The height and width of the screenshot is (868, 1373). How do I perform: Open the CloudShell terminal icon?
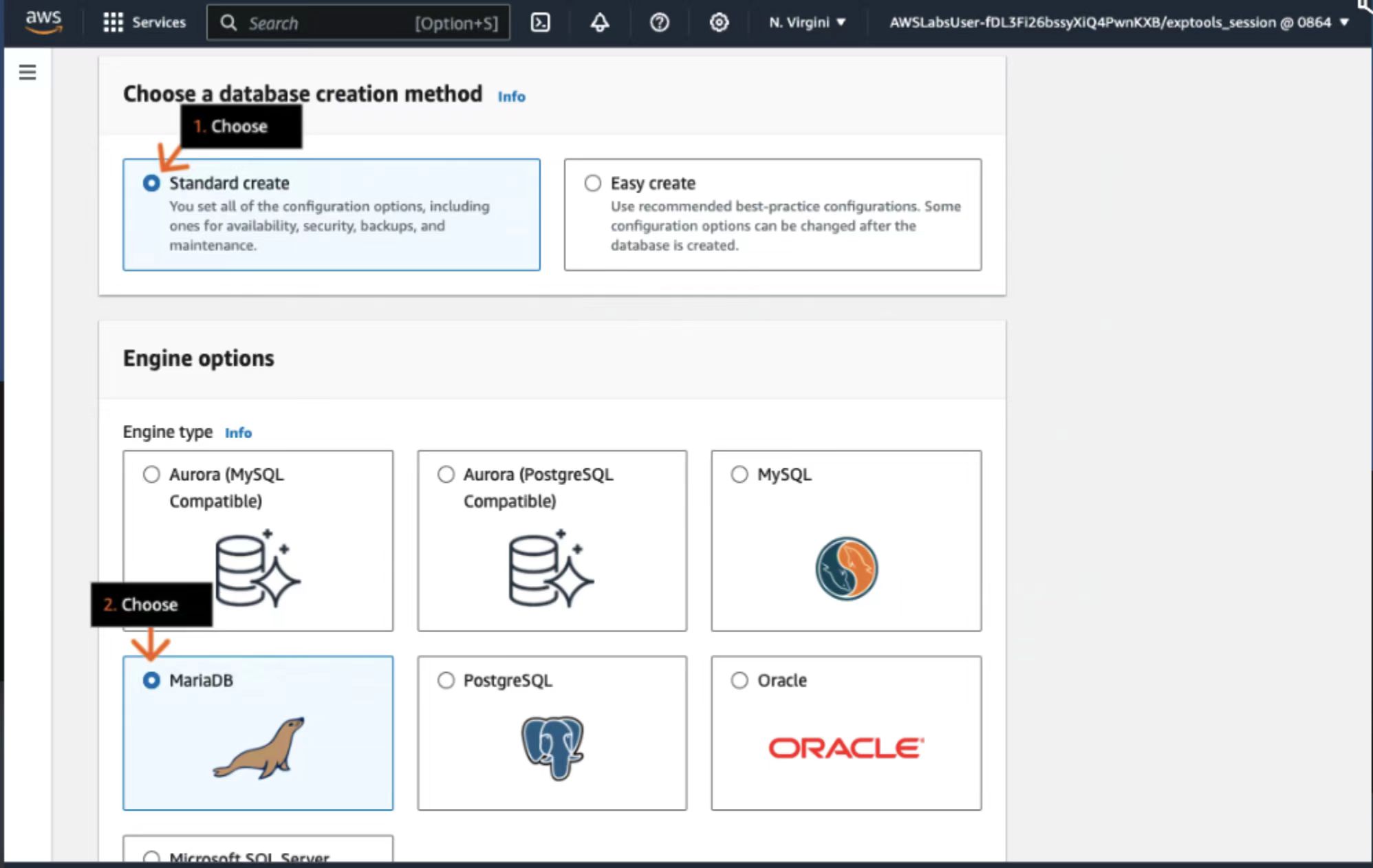[541, 23]
